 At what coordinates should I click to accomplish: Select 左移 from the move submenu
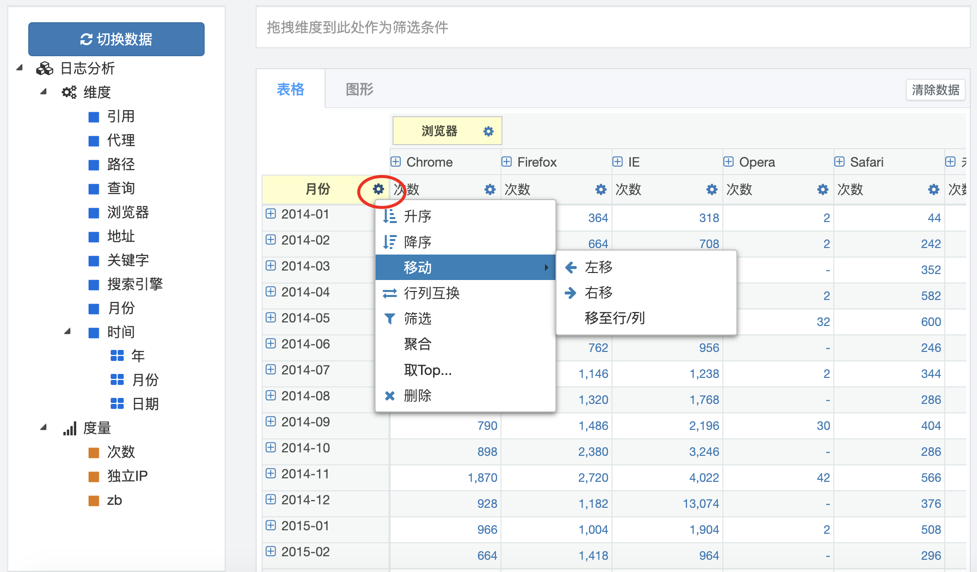click(598, 267)
